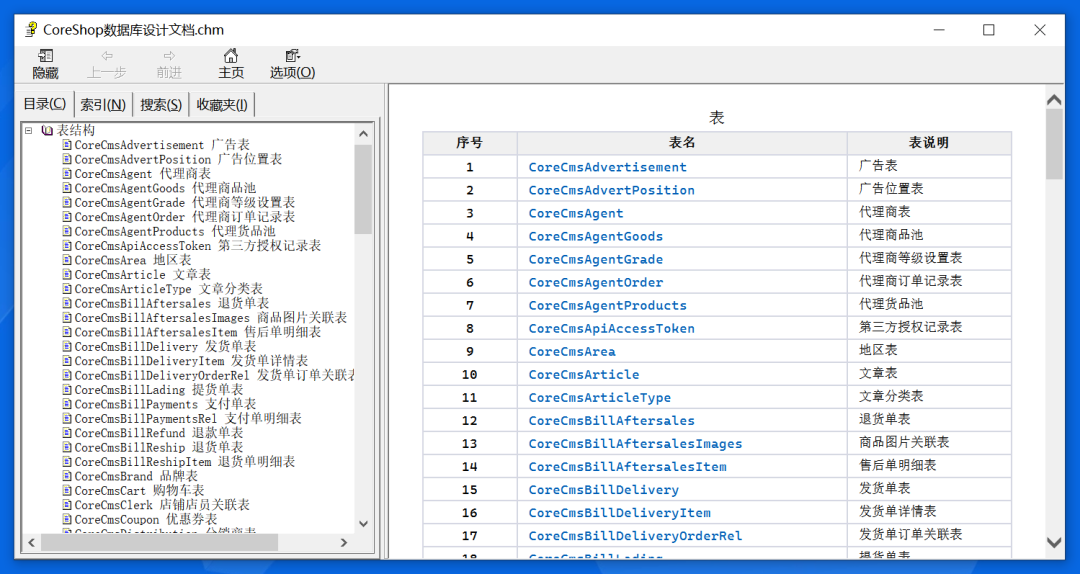Open the CoreCmsBillDeliveryOrderRel table link
This screenshot has width=1080, height=574.
(635, 536)
